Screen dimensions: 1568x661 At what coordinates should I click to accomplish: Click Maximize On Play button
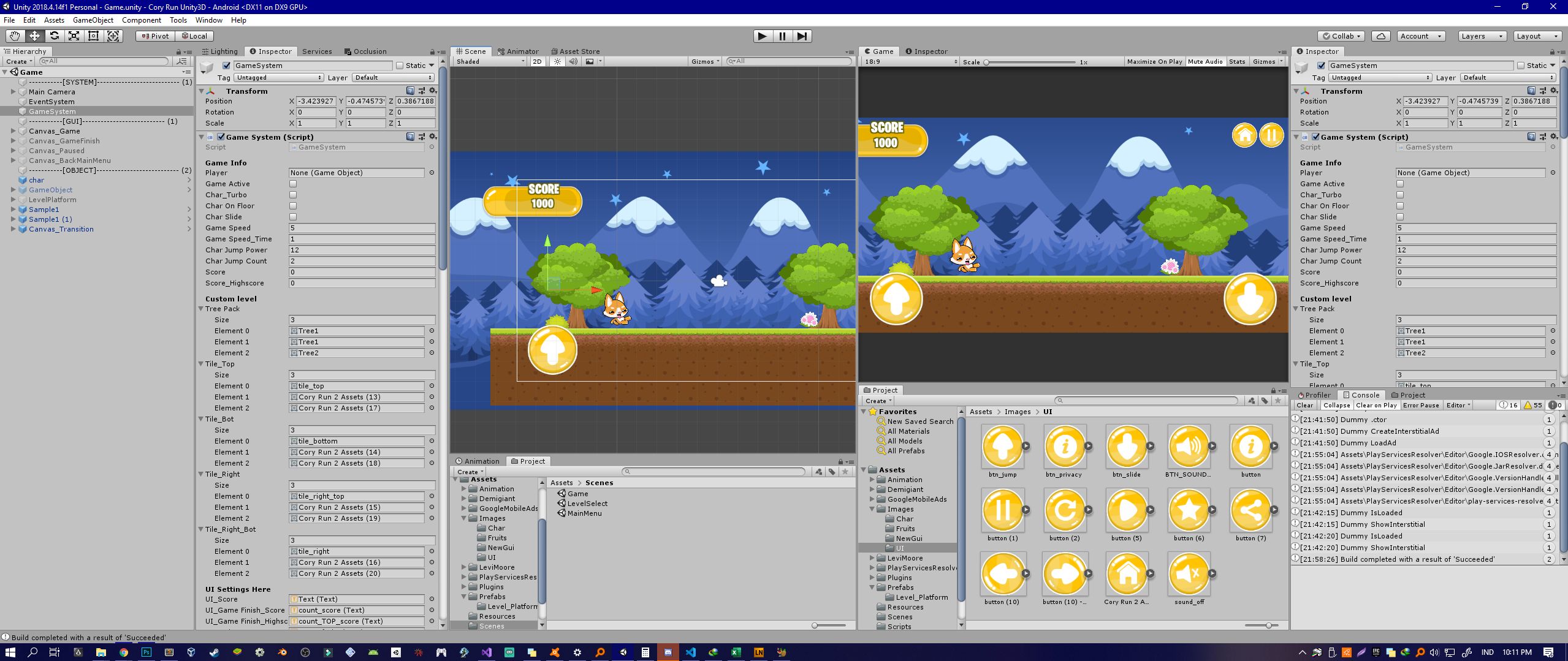1154,61
